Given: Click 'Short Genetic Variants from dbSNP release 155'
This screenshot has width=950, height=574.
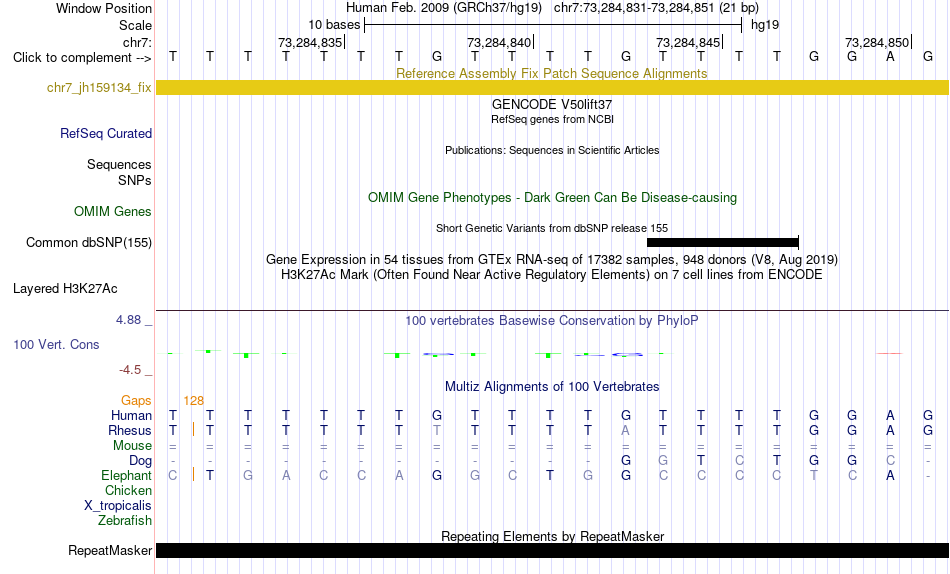Looking at the screenshot, I should [x=552, y=229].
